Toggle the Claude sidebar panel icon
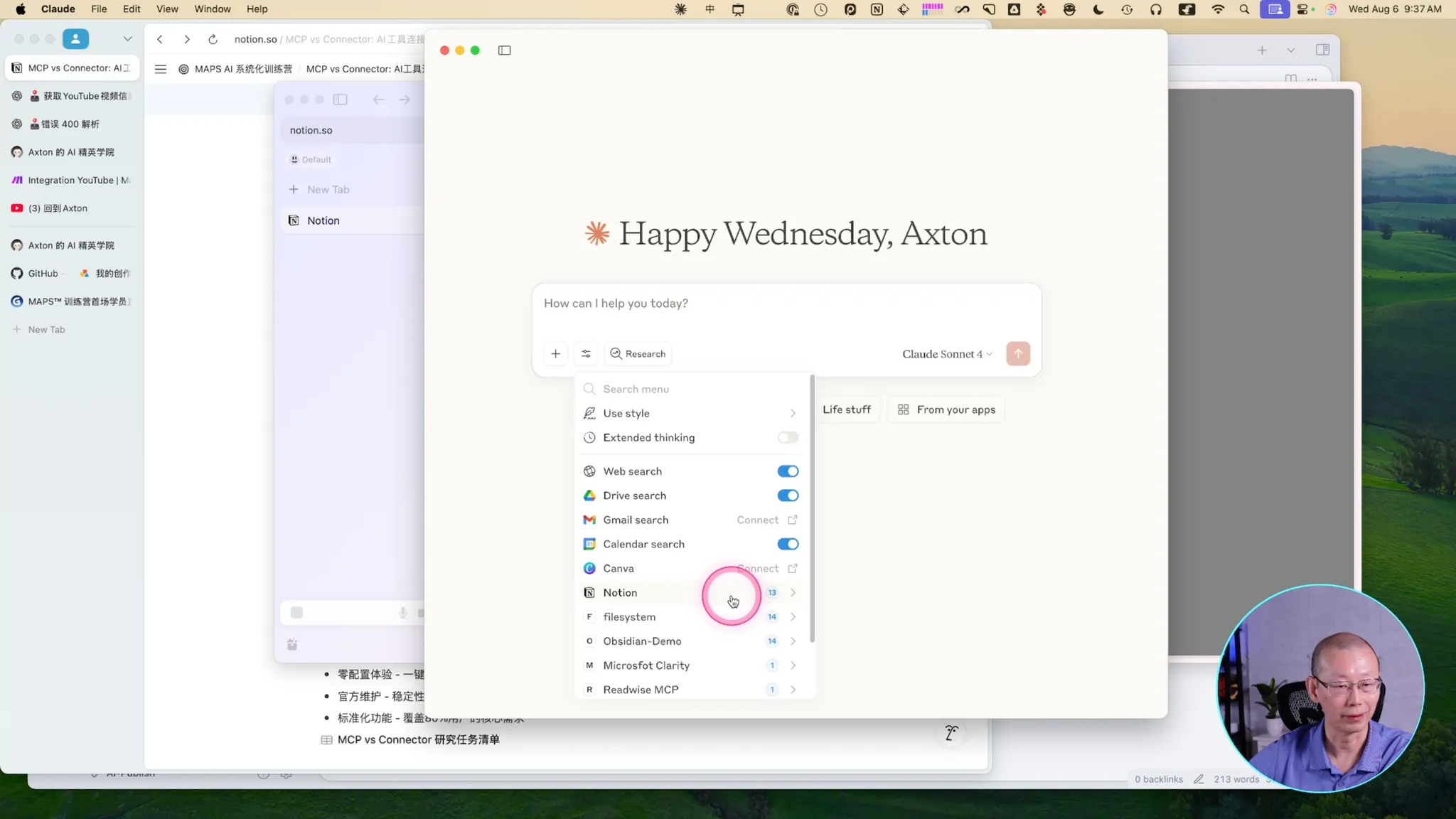The image size is (1456, 819). click(x=504, y=50)
